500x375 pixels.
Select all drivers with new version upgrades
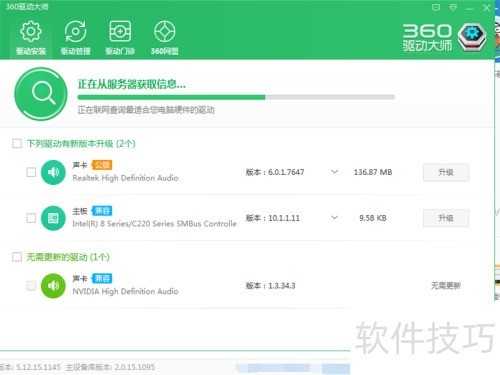point(17,144)
